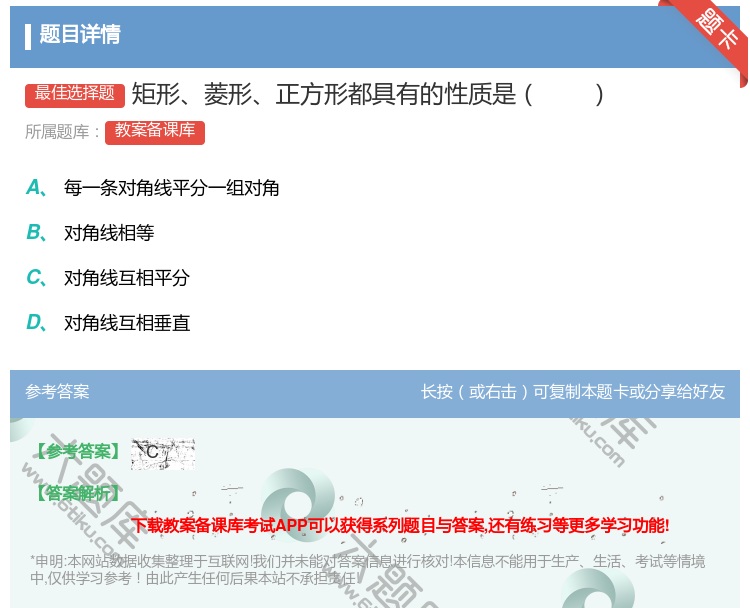The image size is (750, 608).
Task: Click the answer image showing C
Action: (x=163, y=453)
